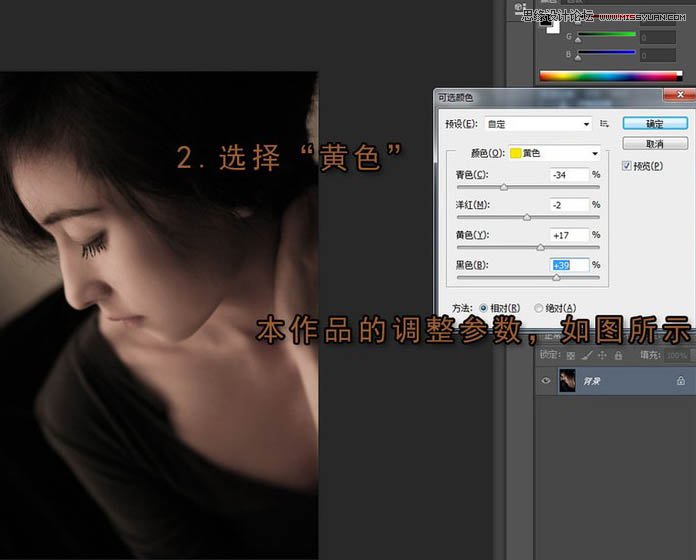
Task: Click the 洋红(M) value field showing -2
Action: (569, 205)
